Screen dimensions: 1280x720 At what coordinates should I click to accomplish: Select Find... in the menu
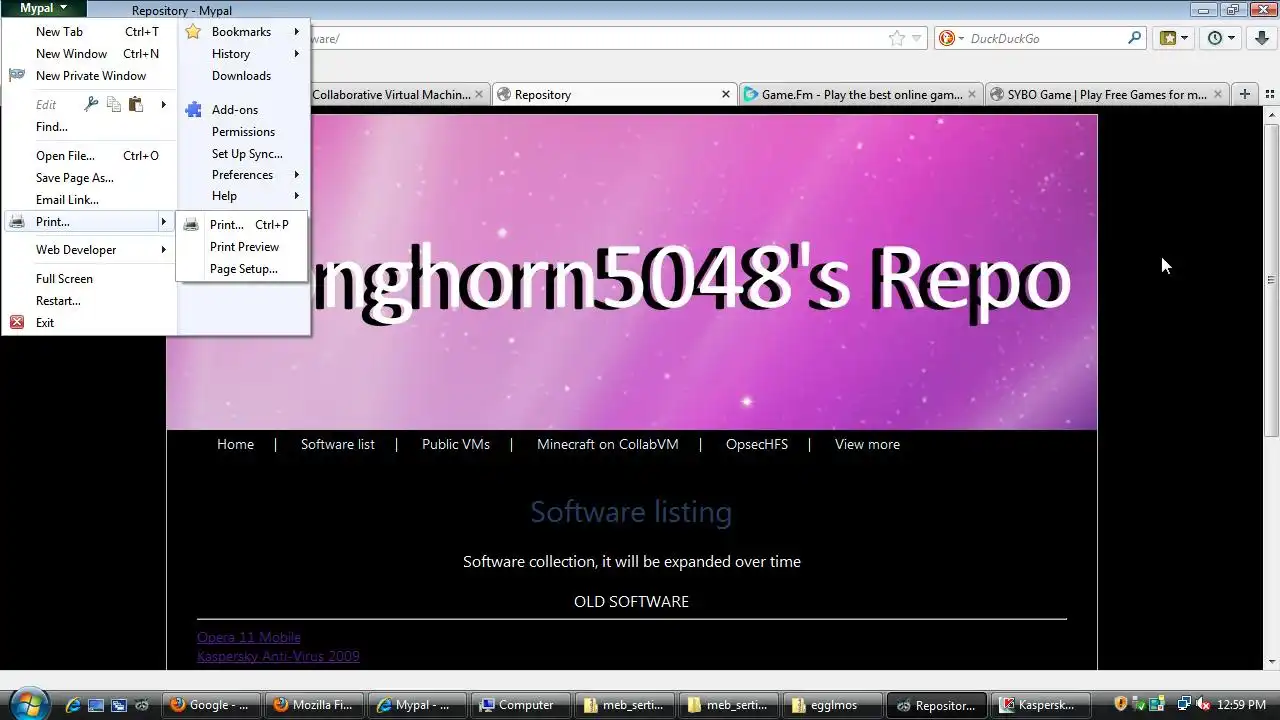tap(90, 127)
